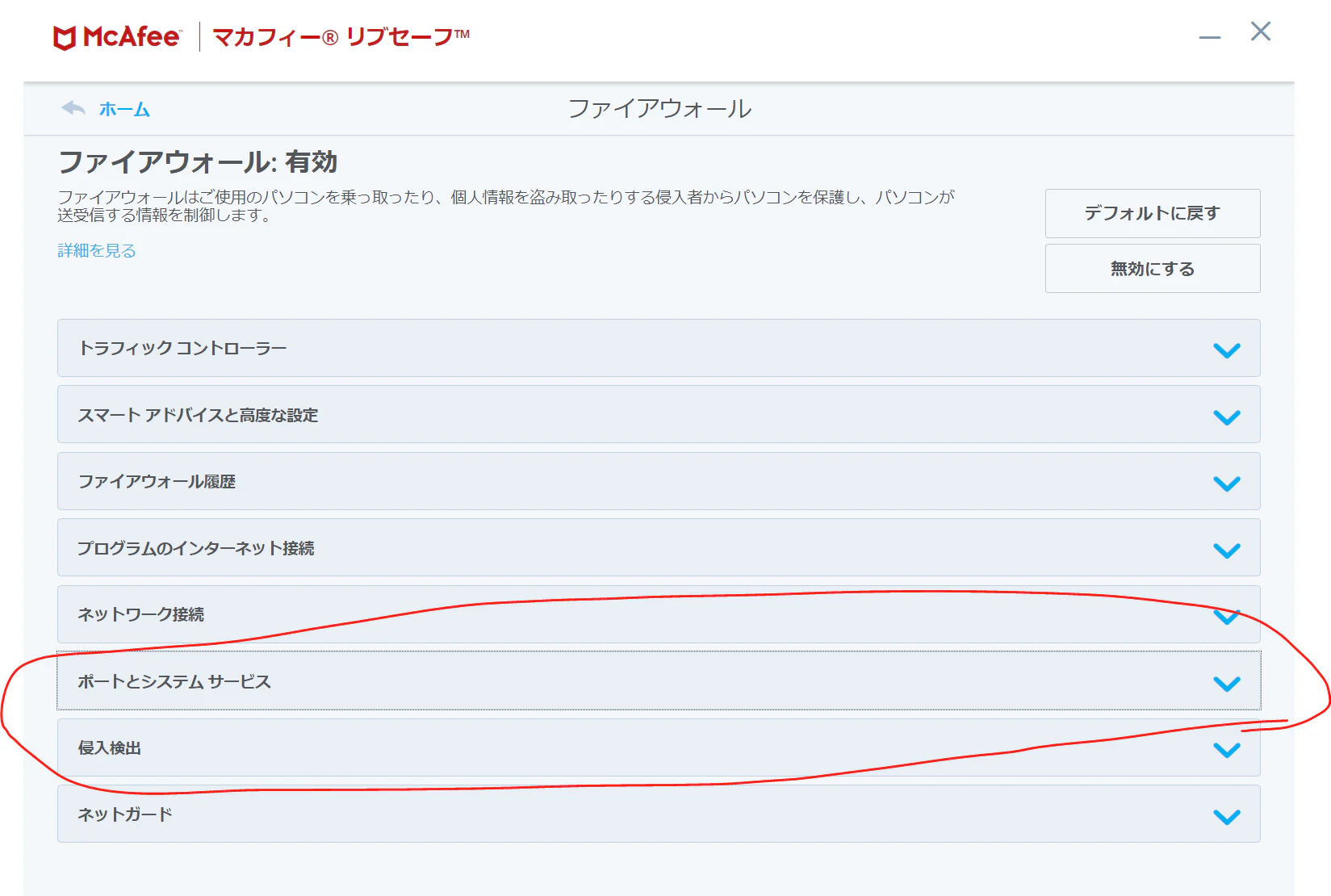Open the ポートとシステム サービス section
This screenshot has height=896, width=1331.
[659, 681]
